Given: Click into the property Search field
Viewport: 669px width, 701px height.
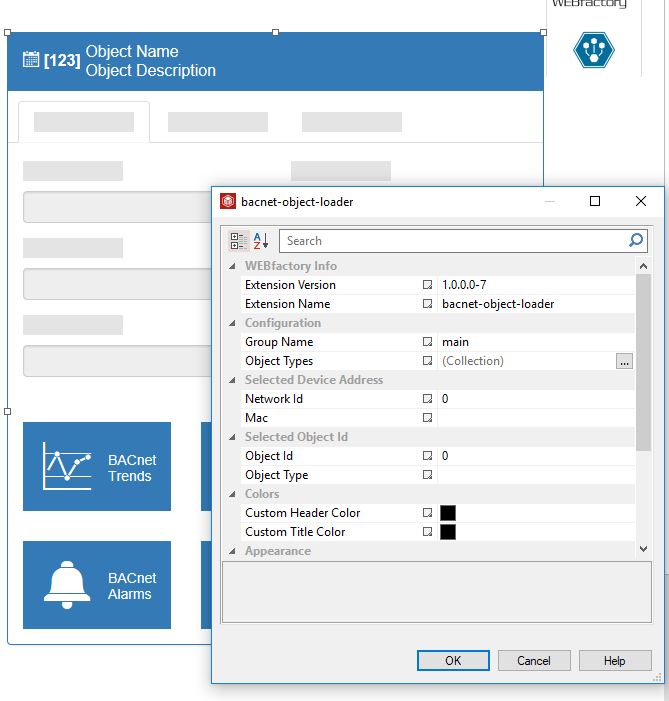Looking at the screenshot, I should click(x=450, y=241).
